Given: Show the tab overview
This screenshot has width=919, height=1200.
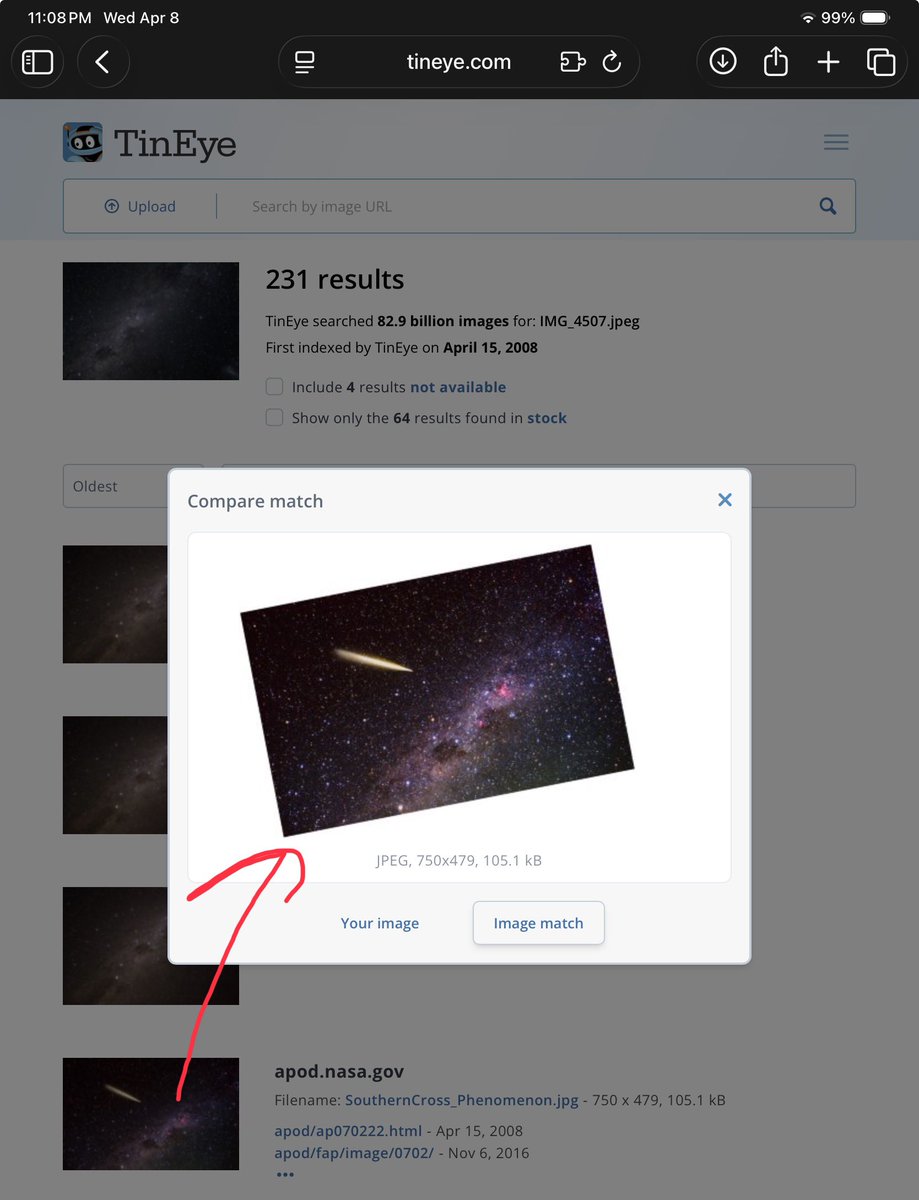Looking at the screenshot, I should pyautogui.click(x=881, y=62).
